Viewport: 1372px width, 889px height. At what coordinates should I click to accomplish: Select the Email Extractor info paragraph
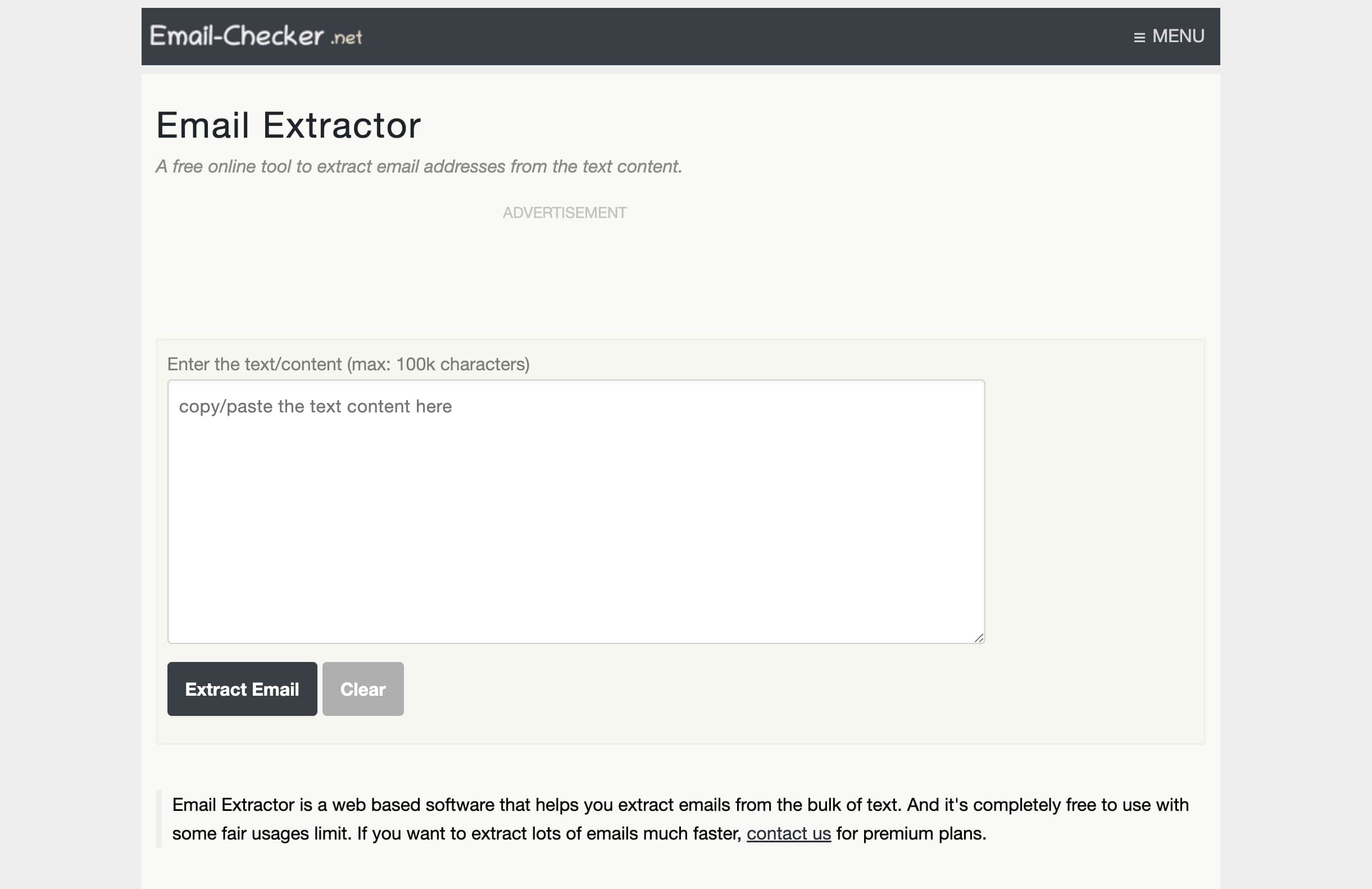pos(680,819)
